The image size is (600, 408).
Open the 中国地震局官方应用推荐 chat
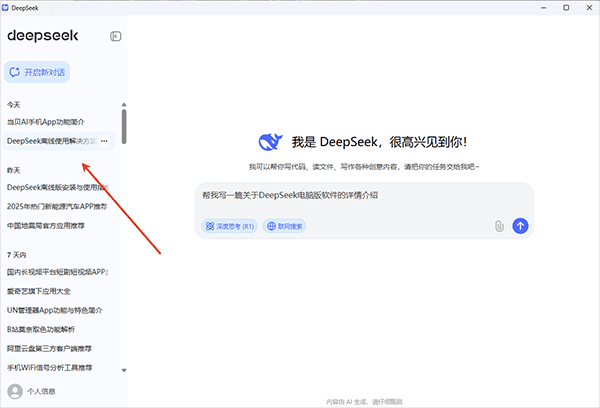pos(50,224)
